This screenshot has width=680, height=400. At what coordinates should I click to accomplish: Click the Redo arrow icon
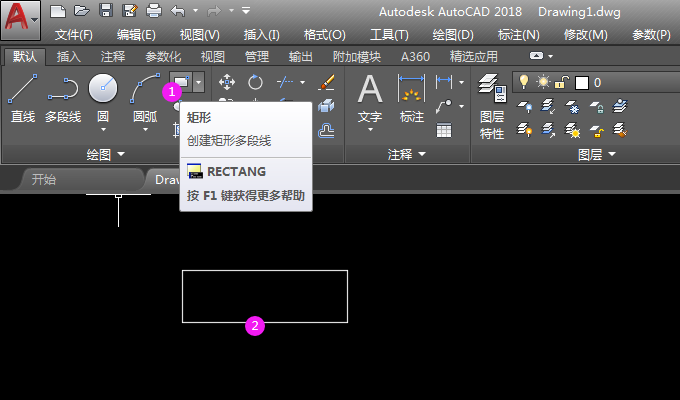214,10
